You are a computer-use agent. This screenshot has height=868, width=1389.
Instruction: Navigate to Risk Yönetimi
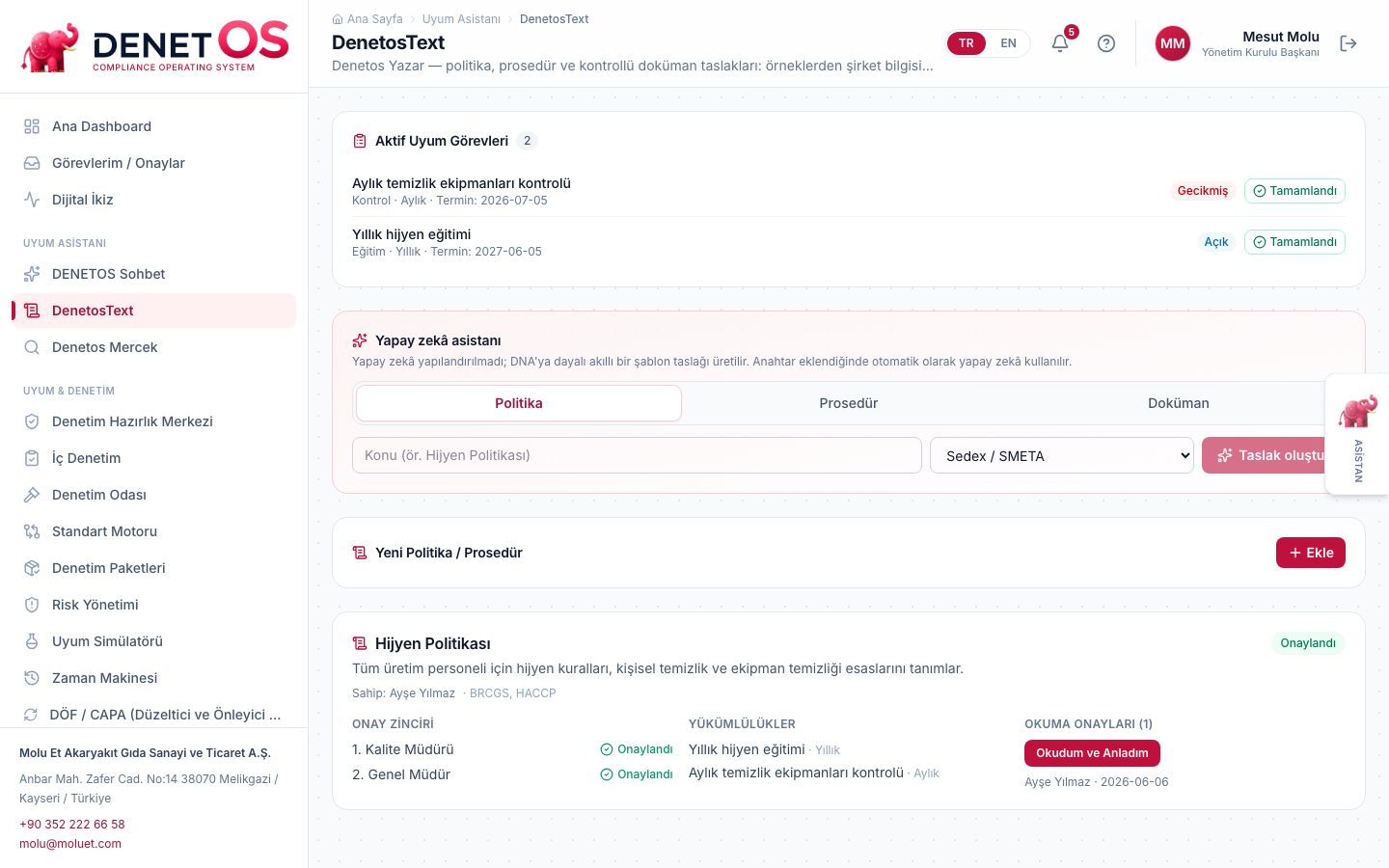click(154, 605)
